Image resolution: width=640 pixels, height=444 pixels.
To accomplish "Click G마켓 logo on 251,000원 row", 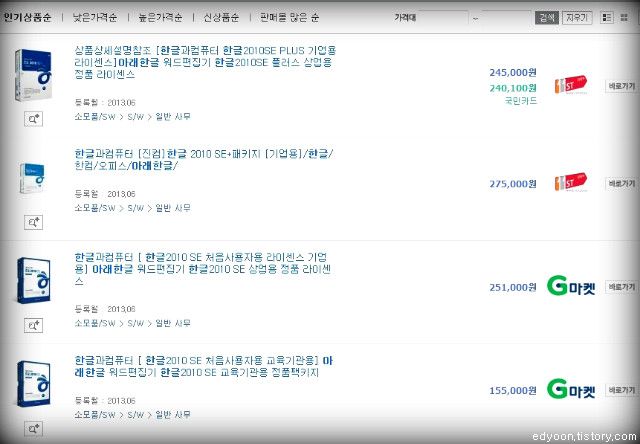I will pos(571,286).
